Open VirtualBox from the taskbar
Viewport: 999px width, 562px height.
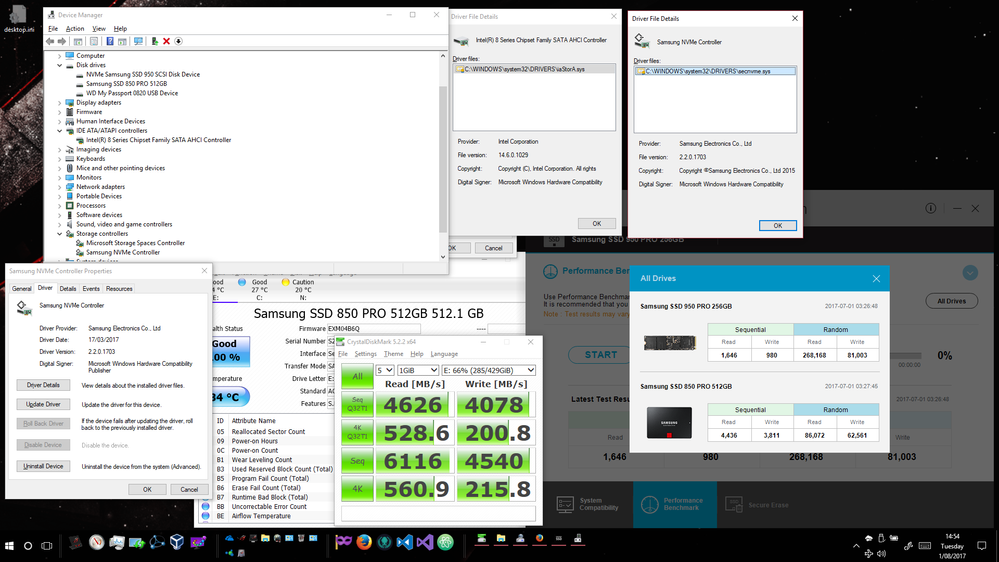[x=177, y=543]
